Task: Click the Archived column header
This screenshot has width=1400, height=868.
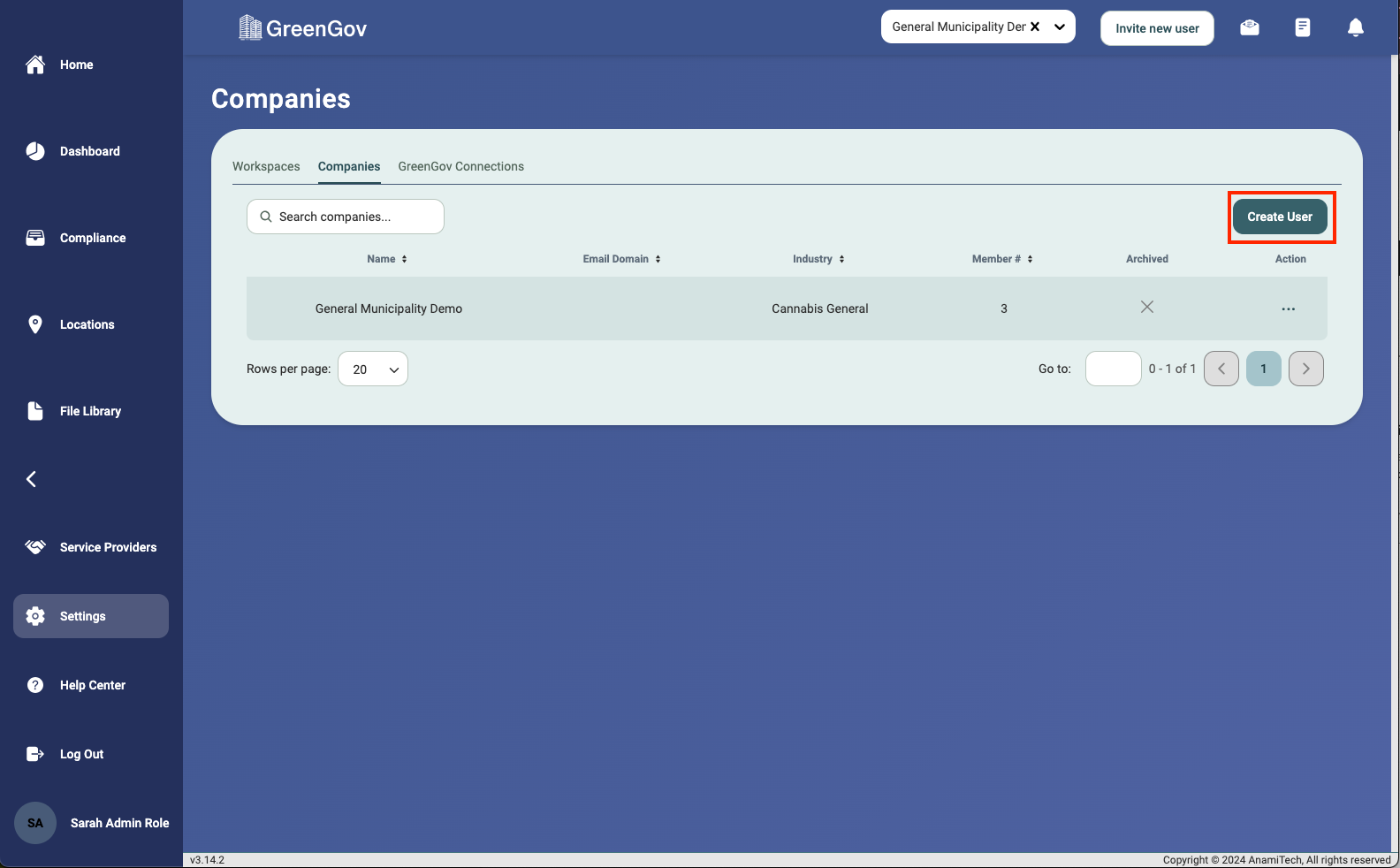Action: coord(1147,259)
